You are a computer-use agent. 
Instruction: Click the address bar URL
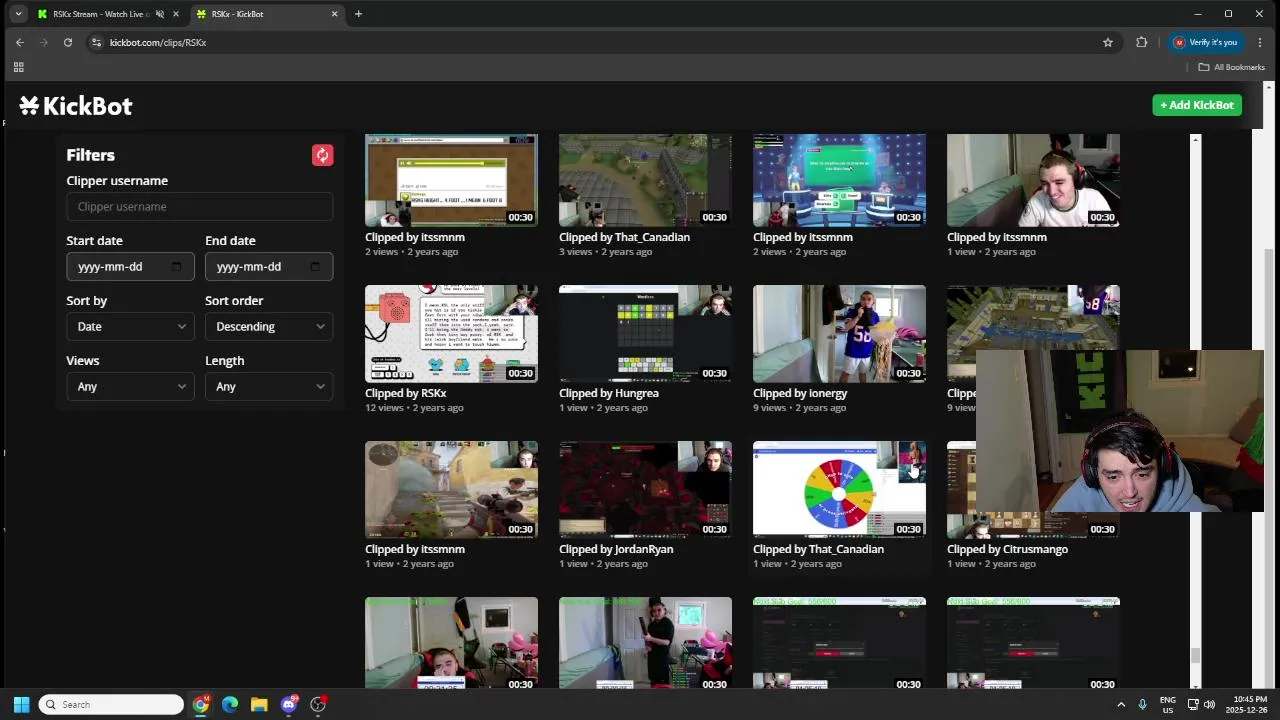[x=158, y=42]
